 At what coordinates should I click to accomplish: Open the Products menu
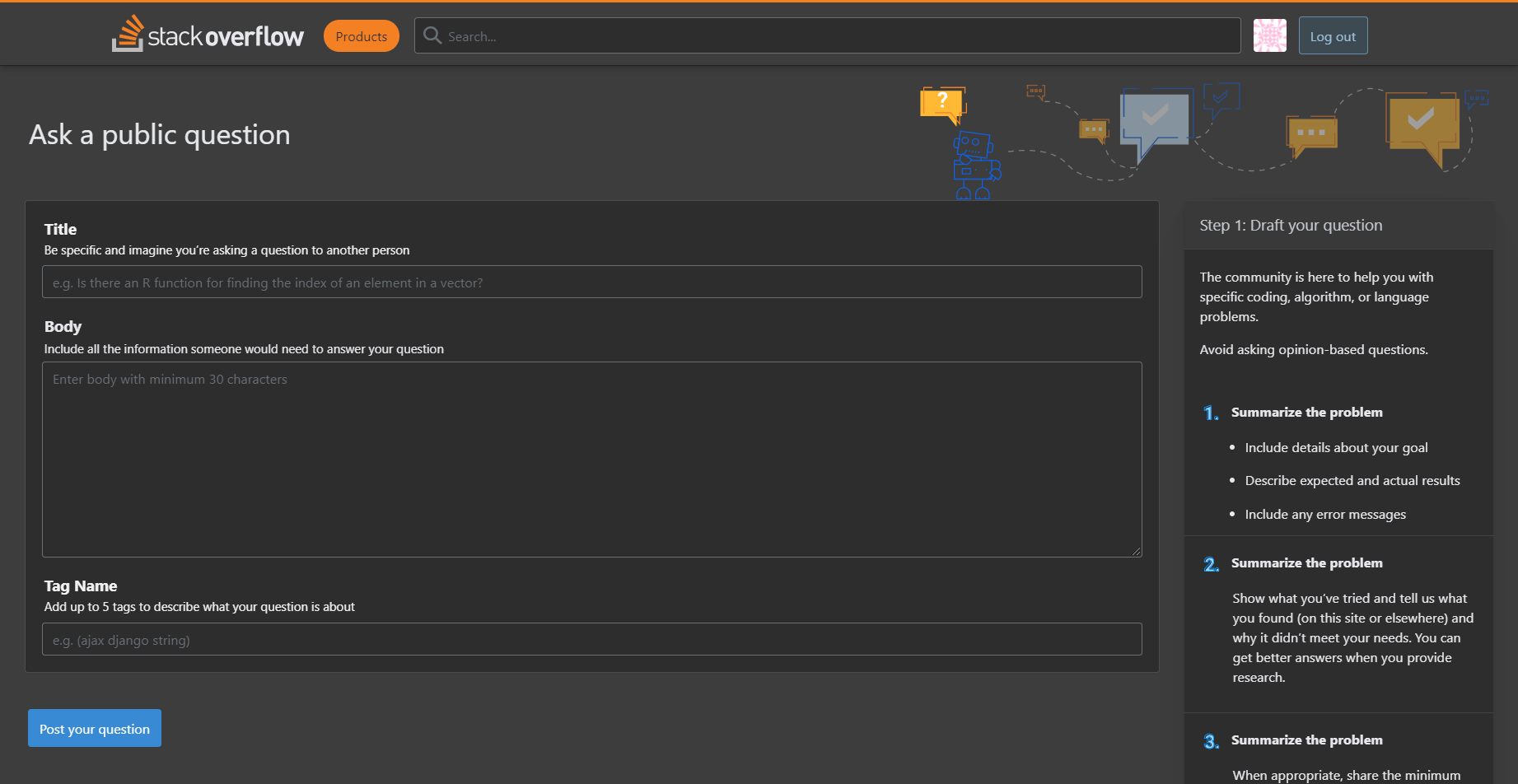click(361, 35)
